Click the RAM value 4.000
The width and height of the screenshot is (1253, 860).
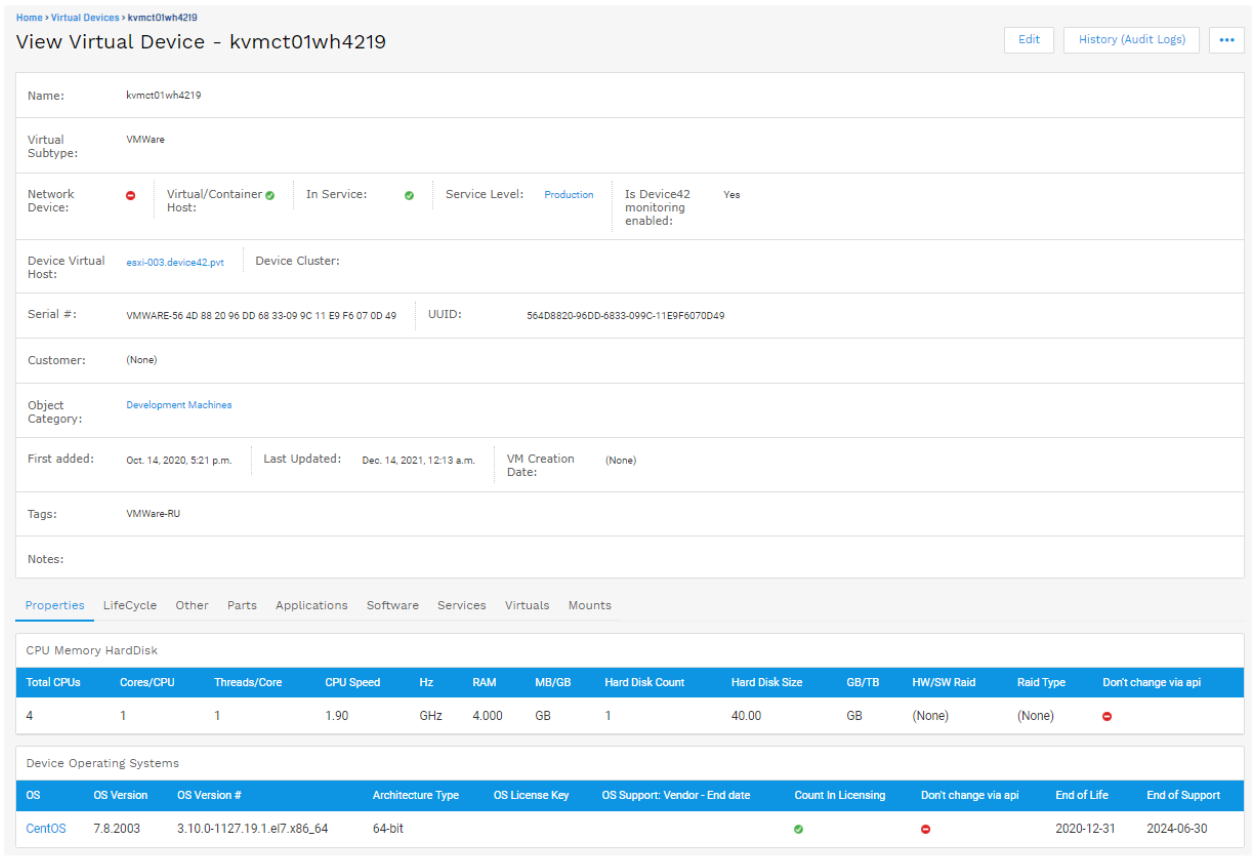pyautogui.click(x=488, y=716)
